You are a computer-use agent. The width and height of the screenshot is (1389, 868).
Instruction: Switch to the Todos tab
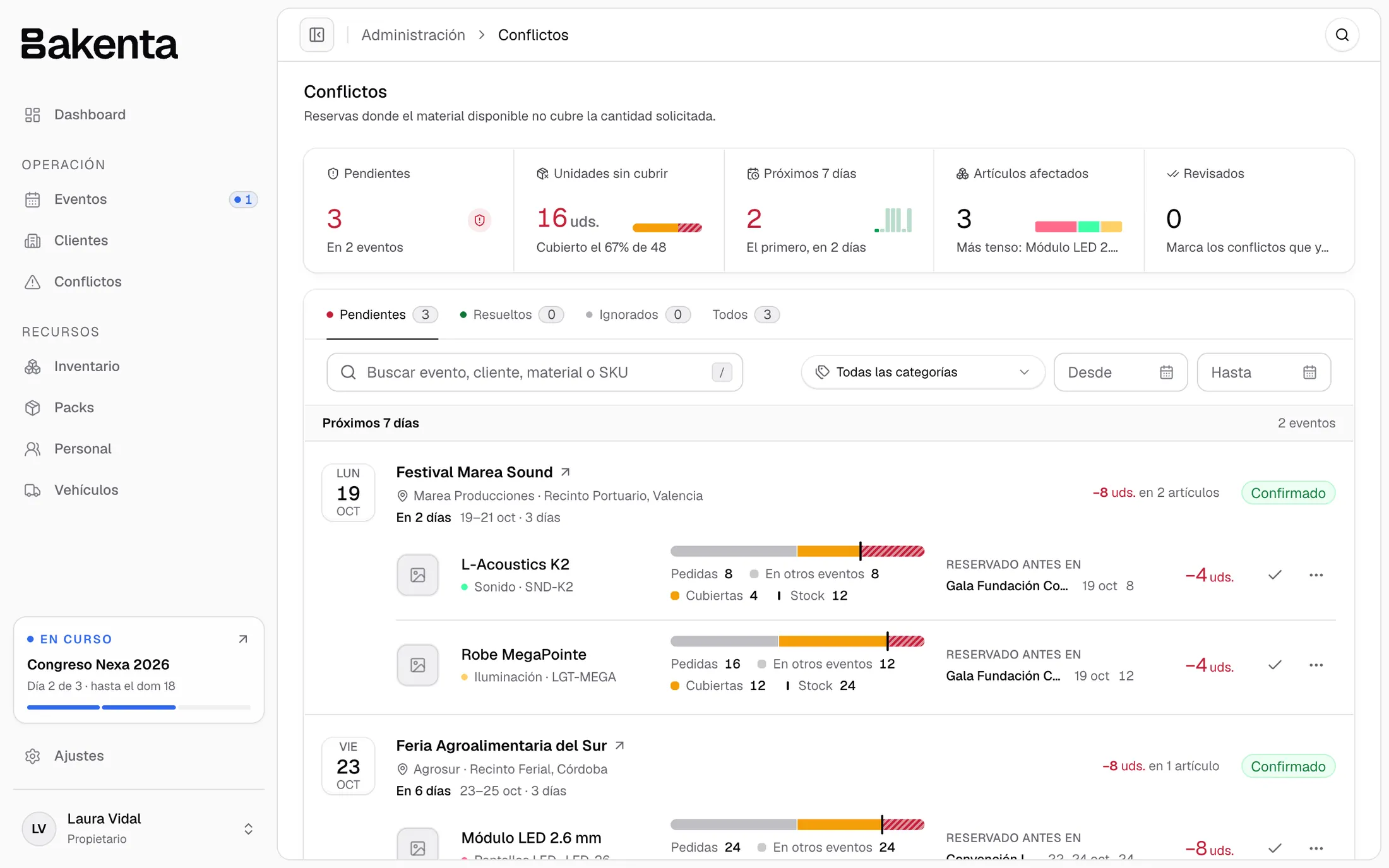point(746,314)
